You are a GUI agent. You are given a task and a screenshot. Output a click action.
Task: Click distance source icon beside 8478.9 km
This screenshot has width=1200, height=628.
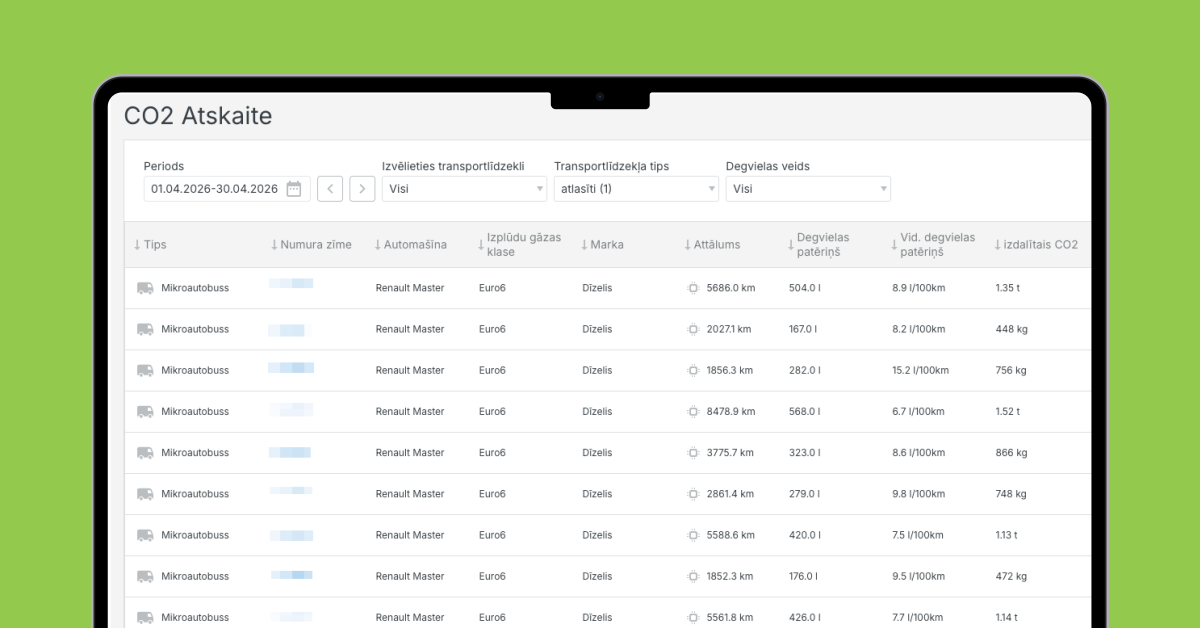(x=693, y=412)
